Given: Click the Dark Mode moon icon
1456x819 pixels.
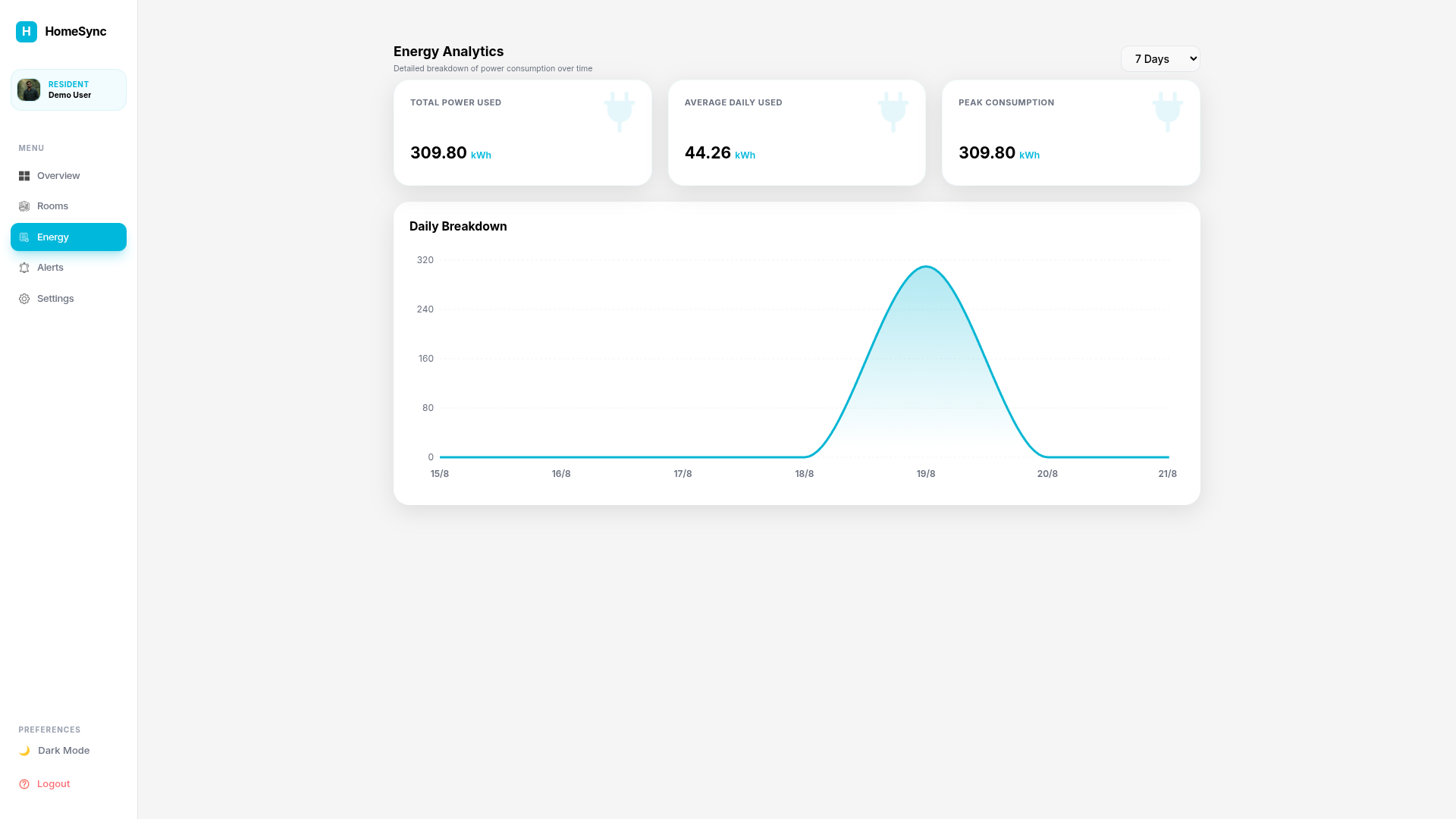Looking at the screenshot, I should (x=24, y=751).
